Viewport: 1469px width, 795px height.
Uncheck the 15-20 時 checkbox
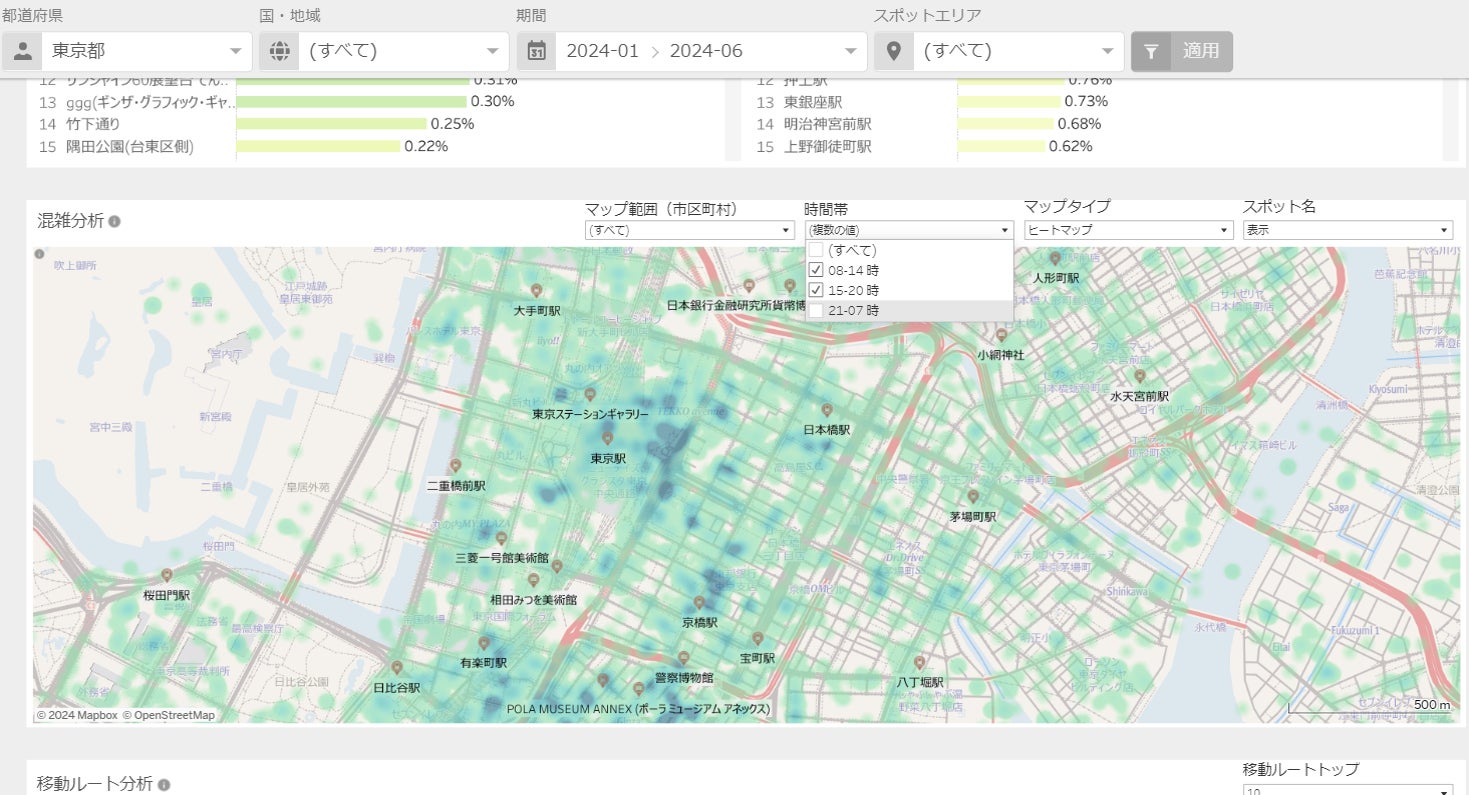[x=816, y=290]
